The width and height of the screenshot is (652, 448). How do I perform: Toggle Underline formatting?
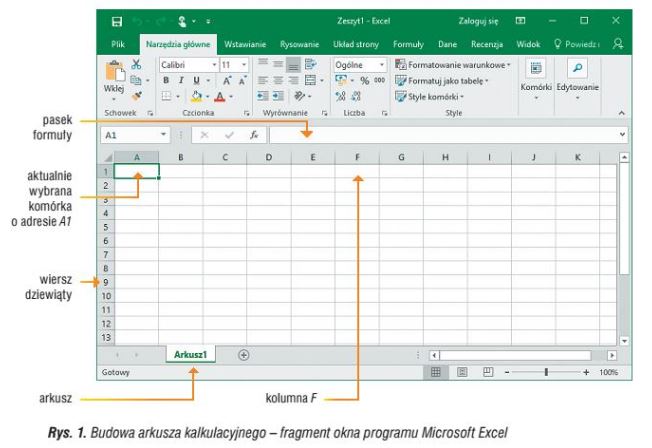coord(196,81)
